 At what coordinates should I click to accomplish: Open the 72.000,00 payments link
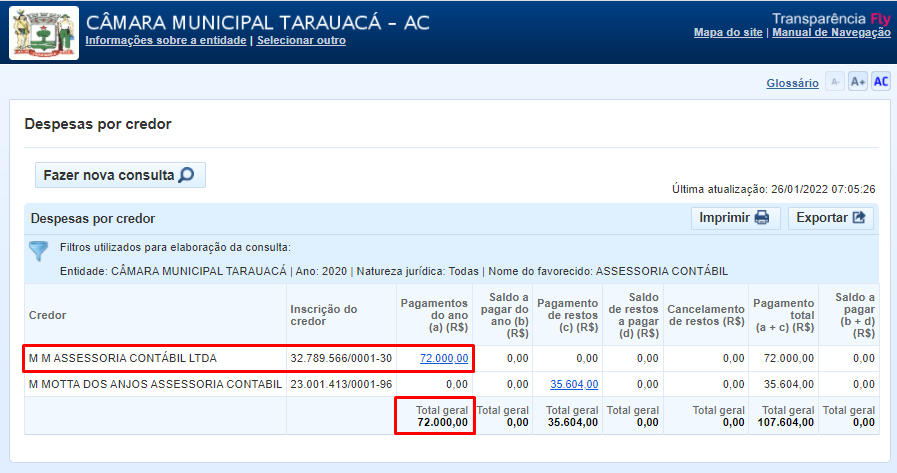coord(444,358)
